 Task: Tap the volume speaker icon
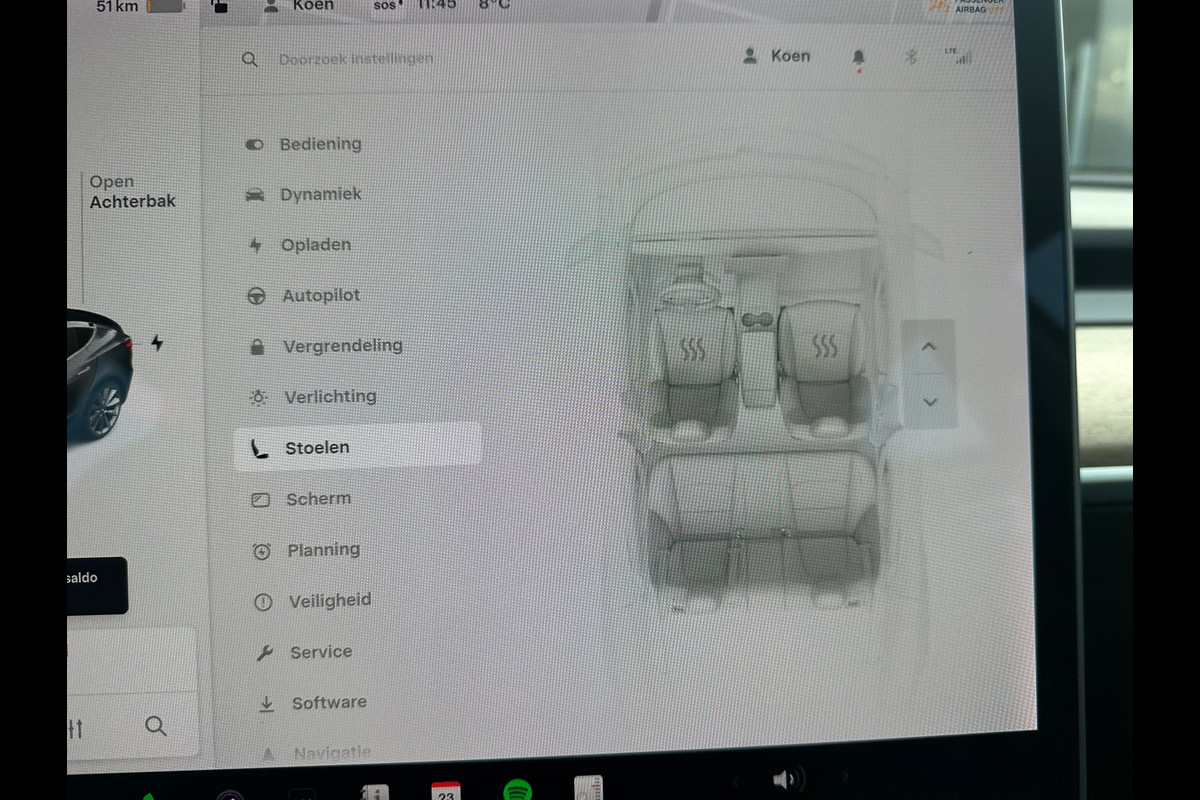pyautogui.click(x=787, y=779)
